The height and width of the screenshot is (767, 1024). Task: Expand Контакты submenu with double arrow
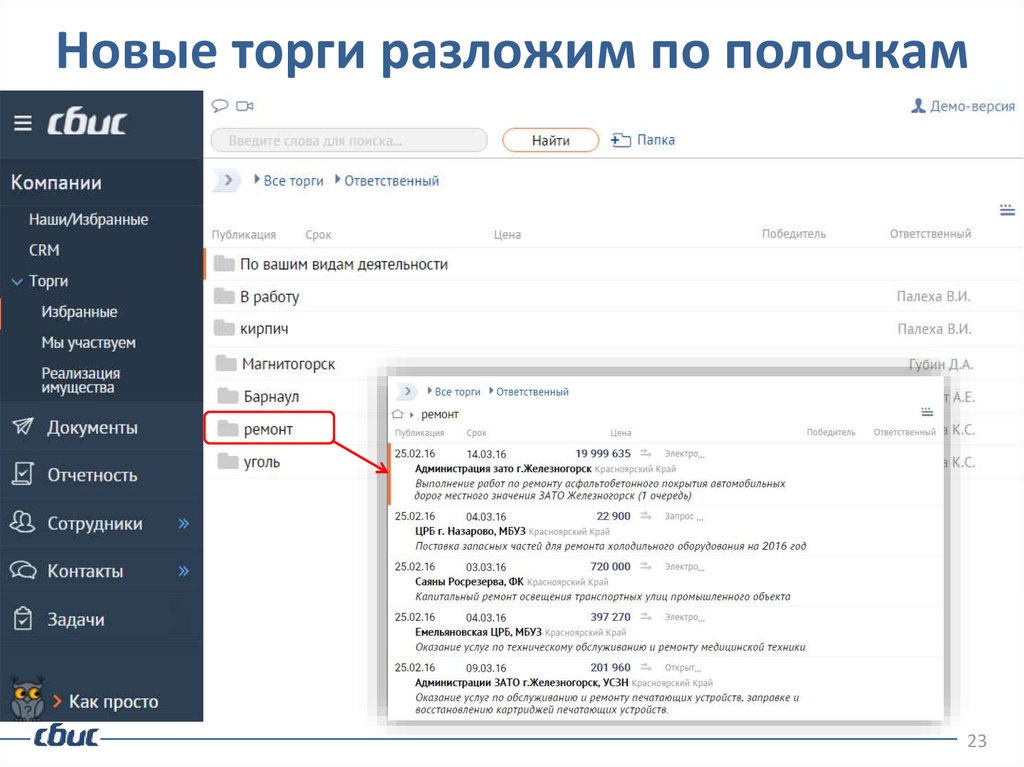click(184, 571)
